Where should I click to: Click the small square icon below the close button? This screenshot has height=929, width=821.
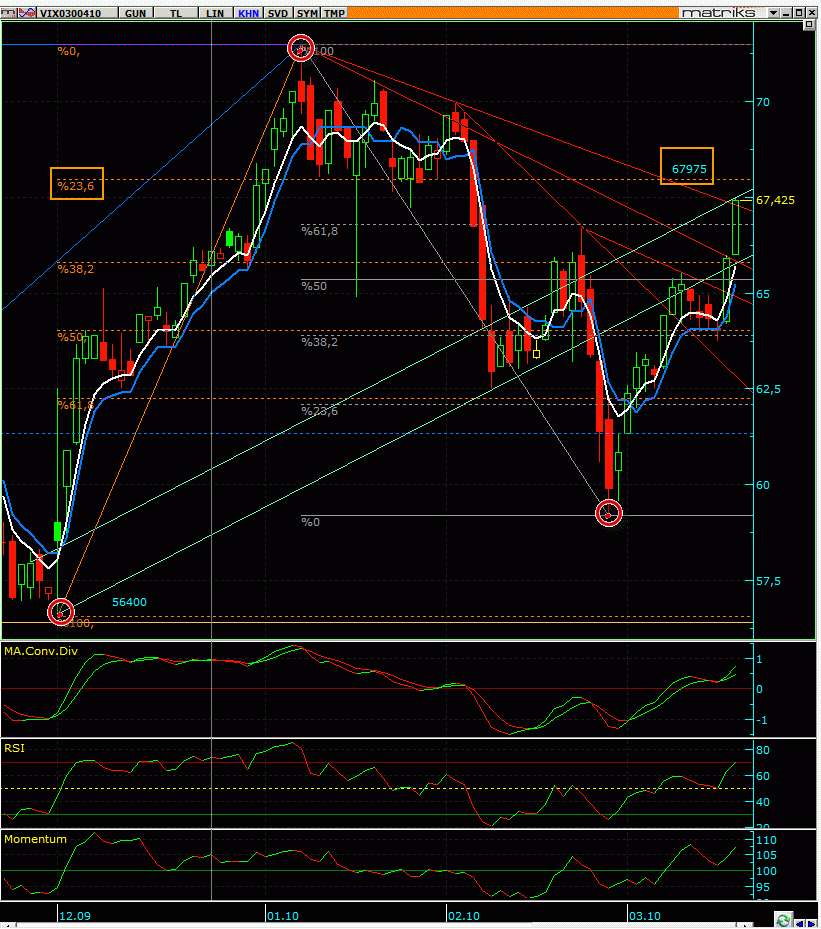(x=809, y=25)
